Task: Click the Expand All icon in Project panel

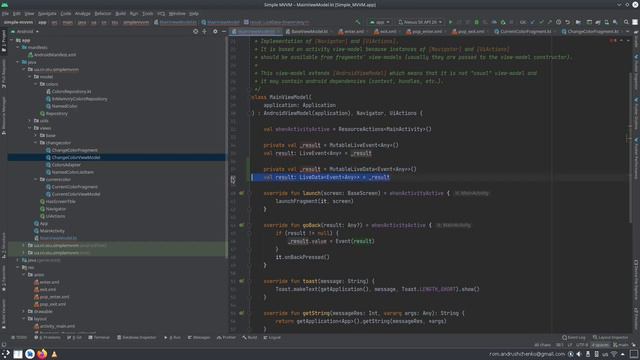Action: [204, 31]
